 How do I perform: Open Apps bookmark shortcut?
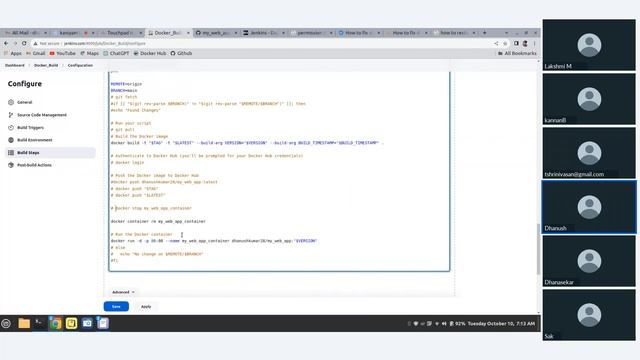pyautogui.click(x=13, y=53)
